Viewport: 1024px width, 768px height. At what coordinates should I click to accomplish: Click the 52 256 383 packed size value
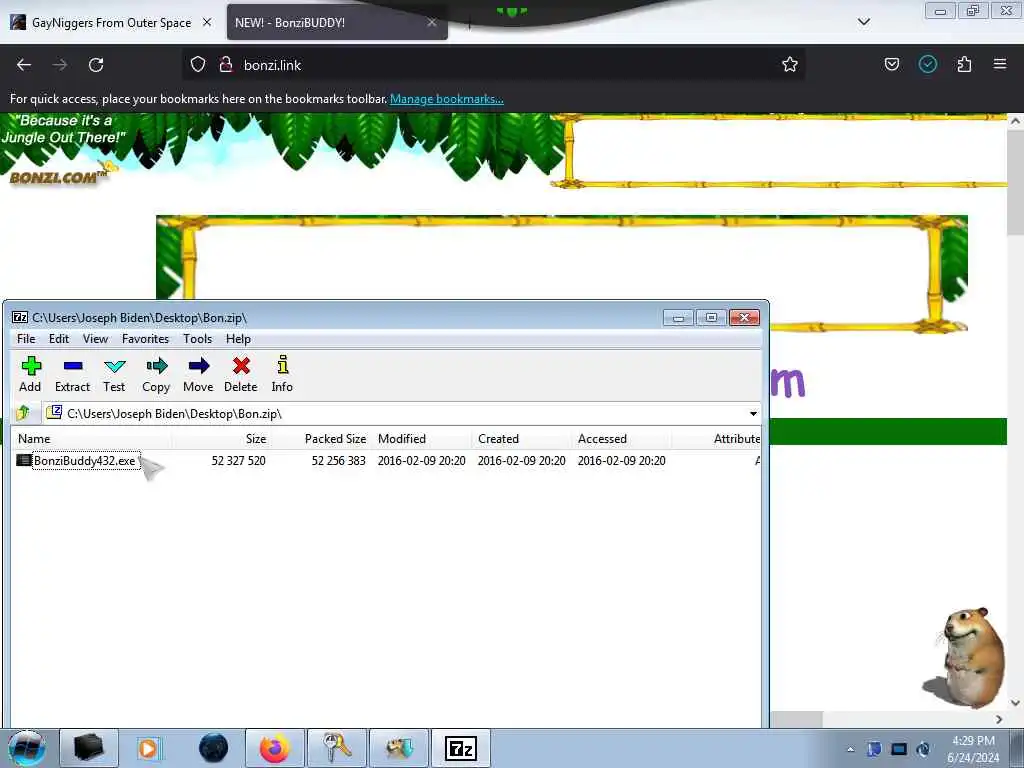tap(338, 460)
